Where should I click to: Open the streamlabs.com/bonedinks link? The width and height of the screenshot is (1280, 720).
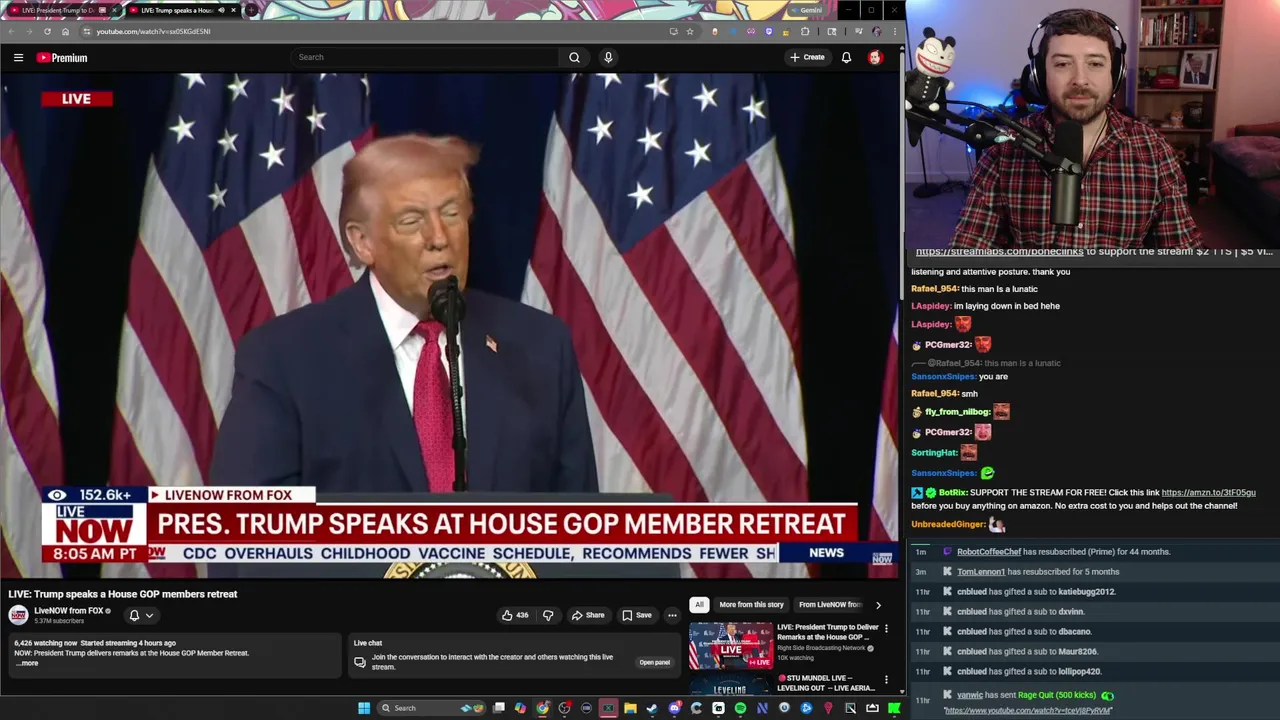(x=999, y=252)
